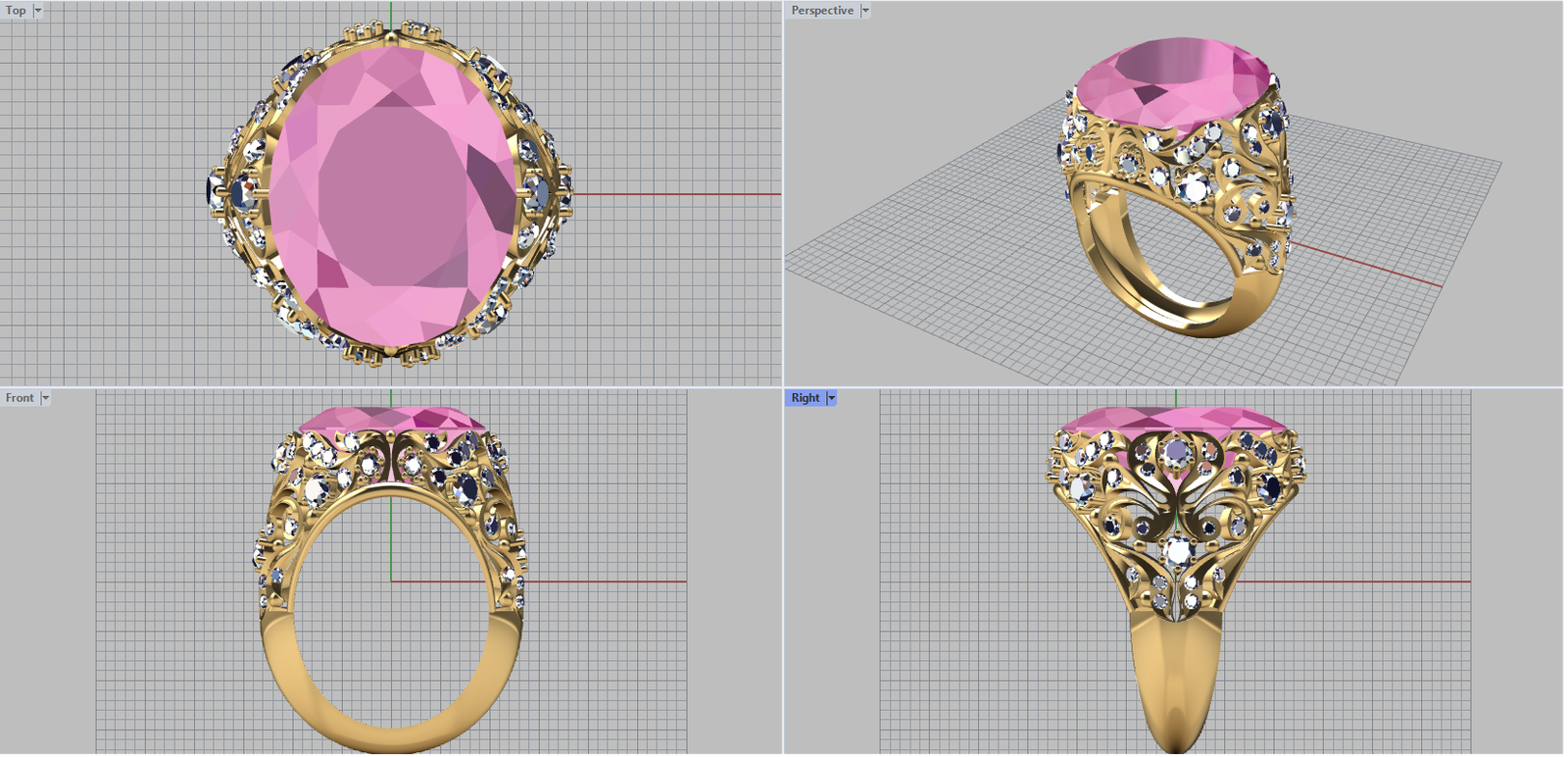Activate the Perspective viewport title label
This screenshot has height=757, width=1568.
coord(821,11)
